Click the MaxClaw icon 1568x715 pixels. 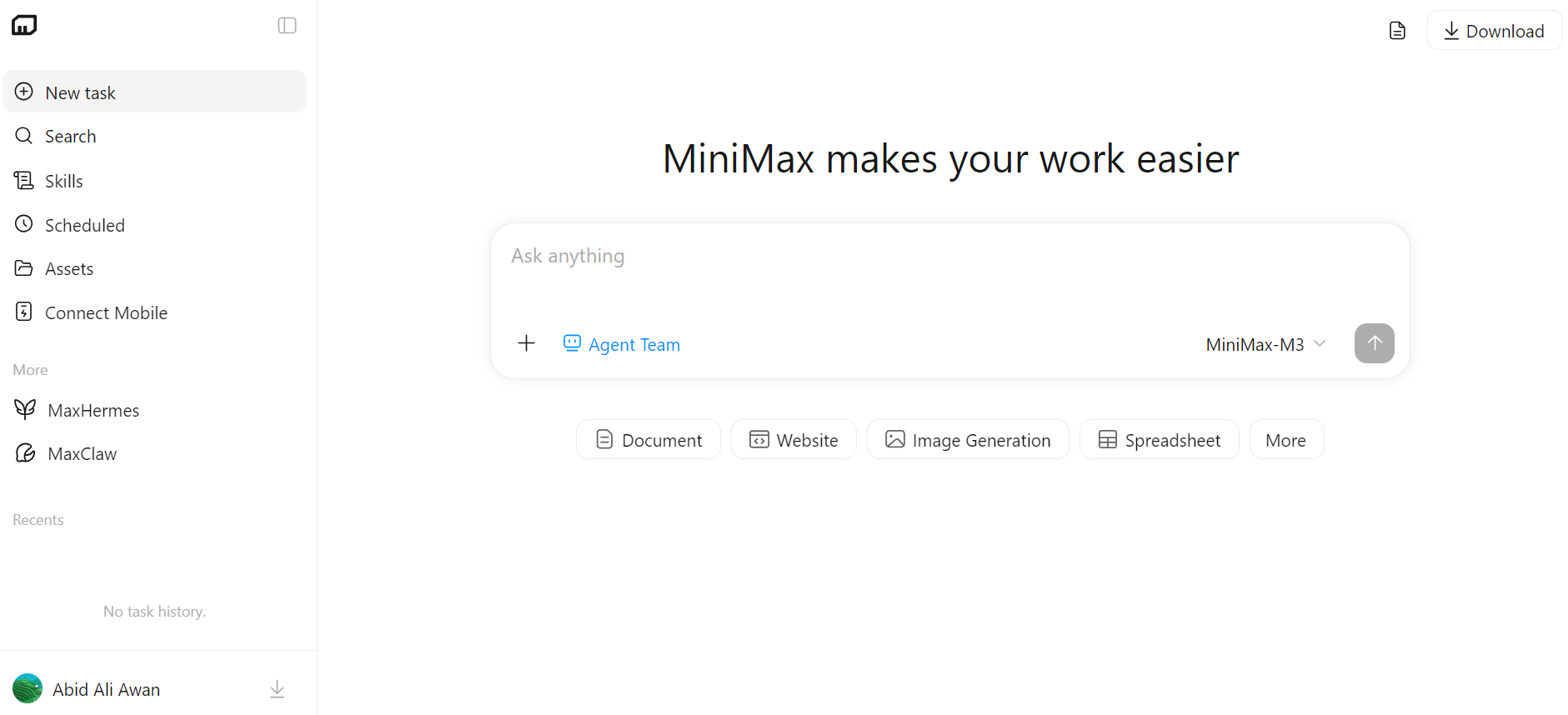pyautogui.click(x=26, y=452)
